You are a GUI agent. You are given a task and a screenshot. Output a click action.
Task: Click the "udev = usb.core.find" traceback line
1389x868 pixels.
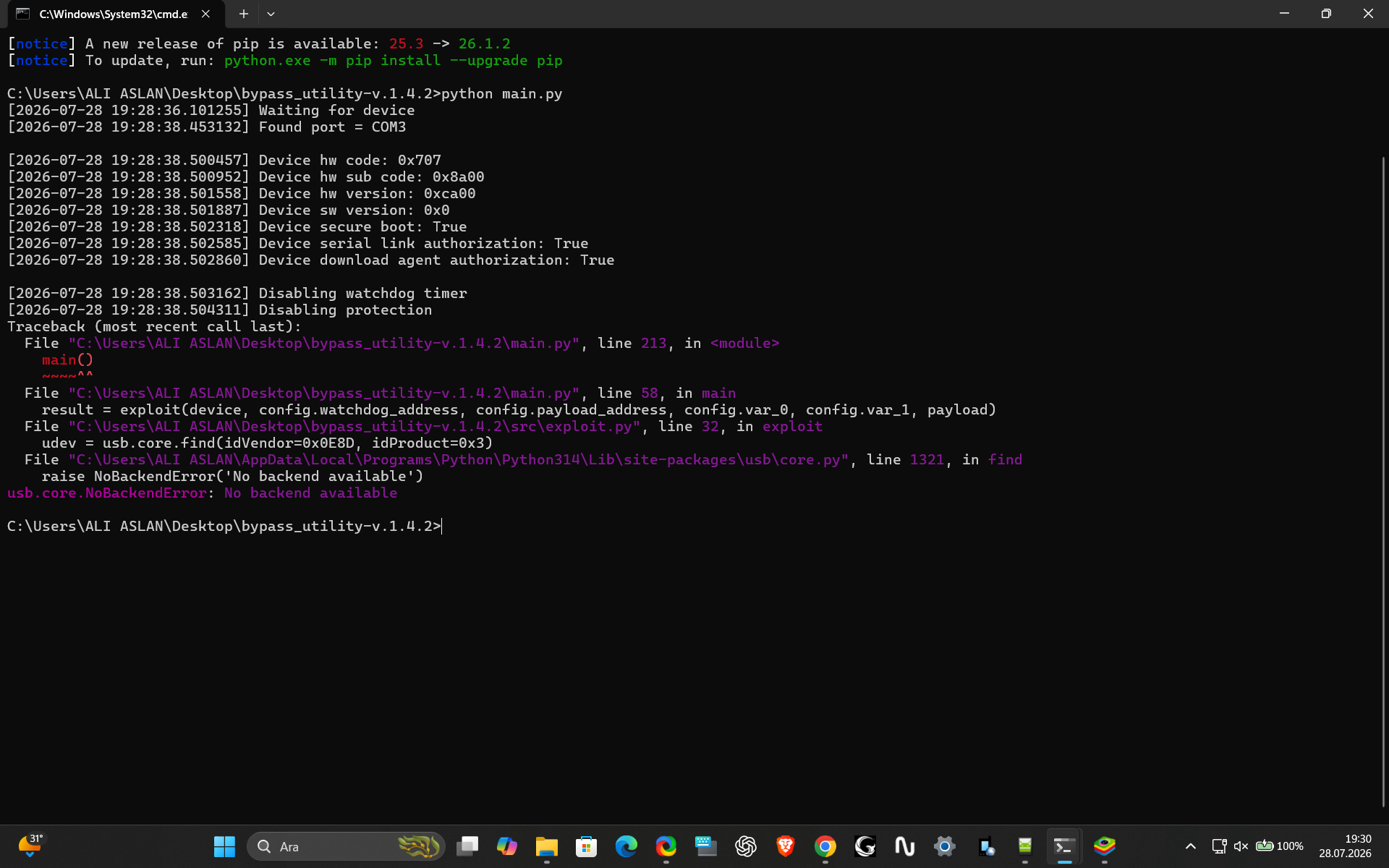[x=267, y=443]
